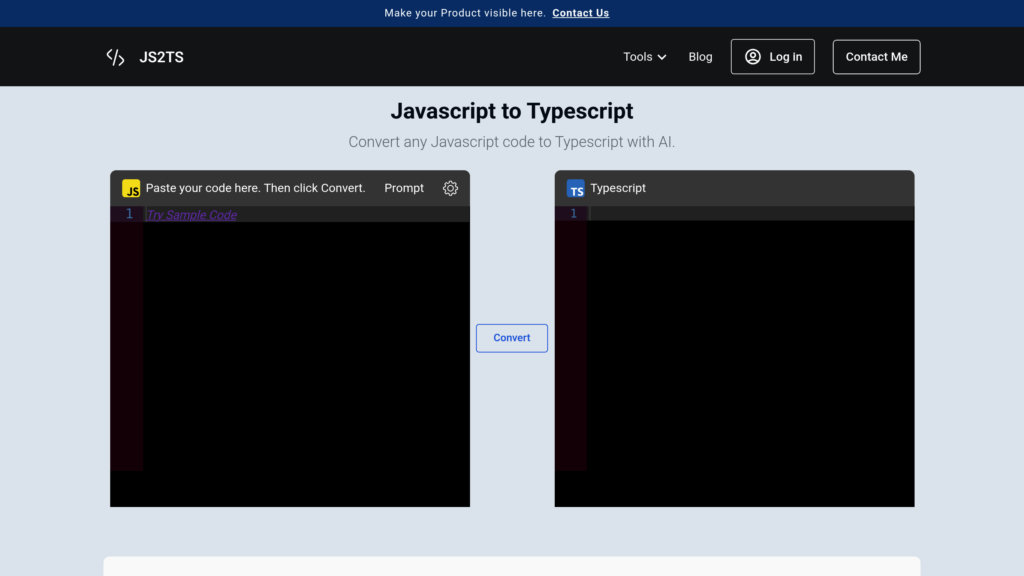Click the JS2TS brand name in the navbar
The height and width of the screenshot is (576, 1024).
coord(162,57)
